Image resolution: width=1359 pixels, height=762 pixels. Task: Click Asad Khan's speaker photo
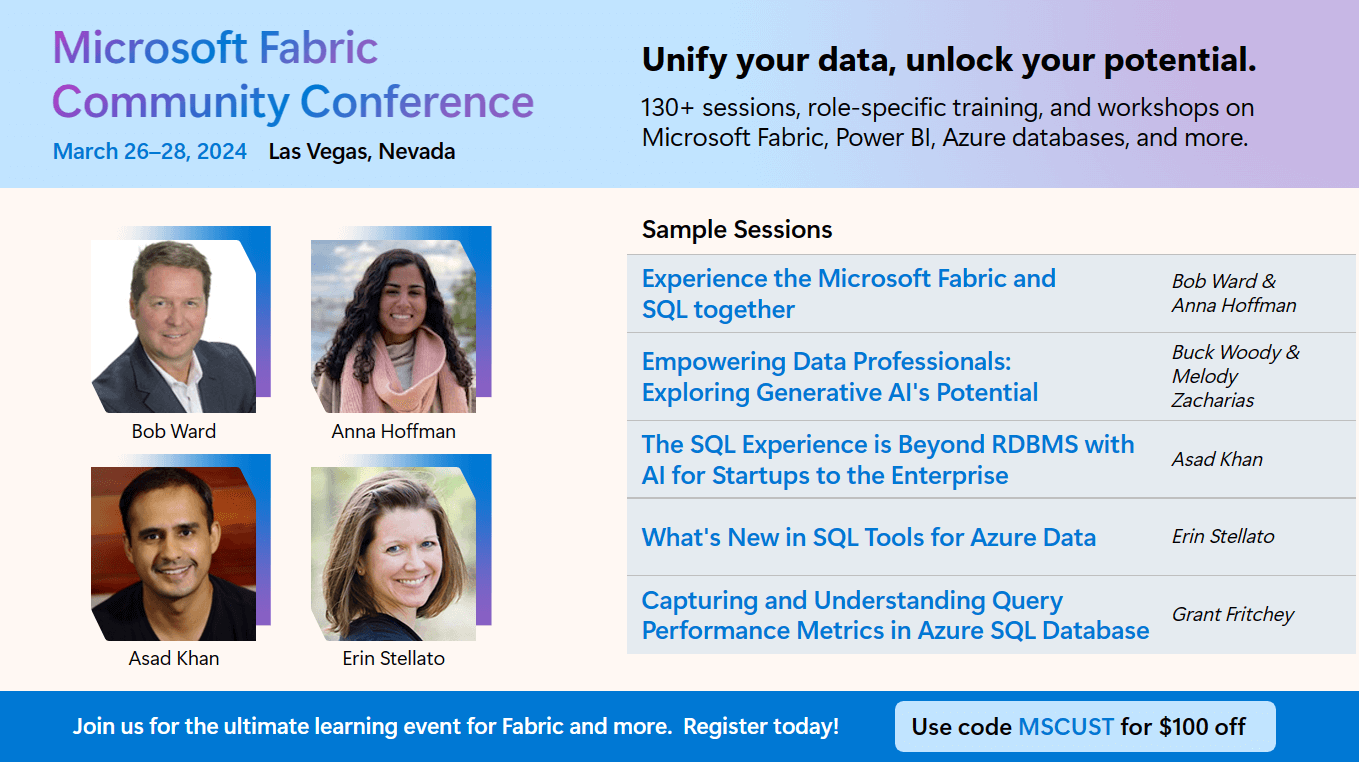(x=173, y=553)
